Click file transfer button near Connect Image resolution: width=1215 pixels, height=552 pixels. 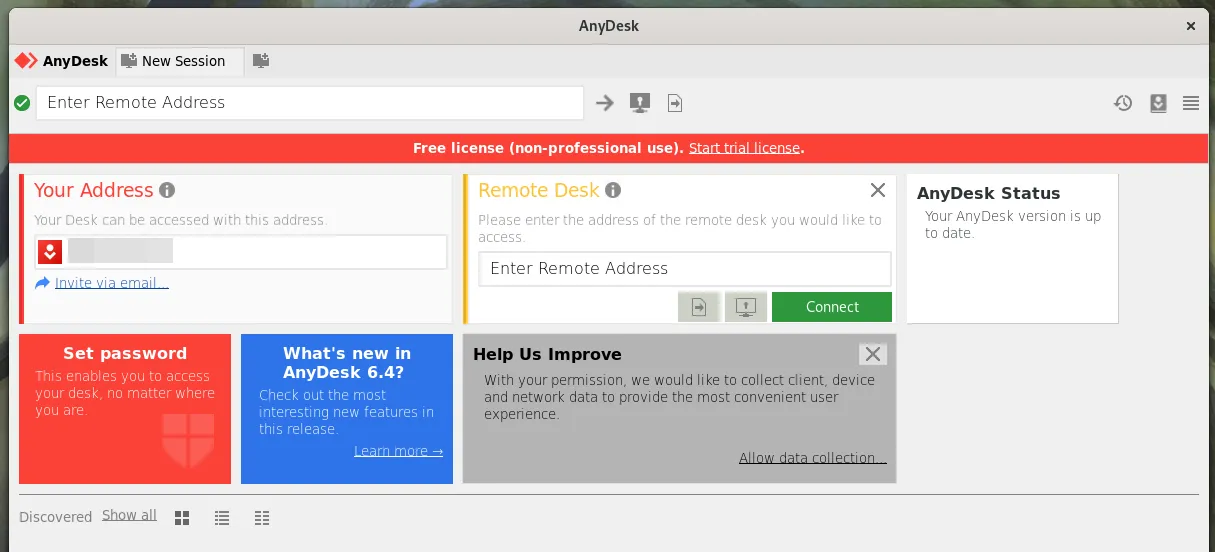(699, 307)
